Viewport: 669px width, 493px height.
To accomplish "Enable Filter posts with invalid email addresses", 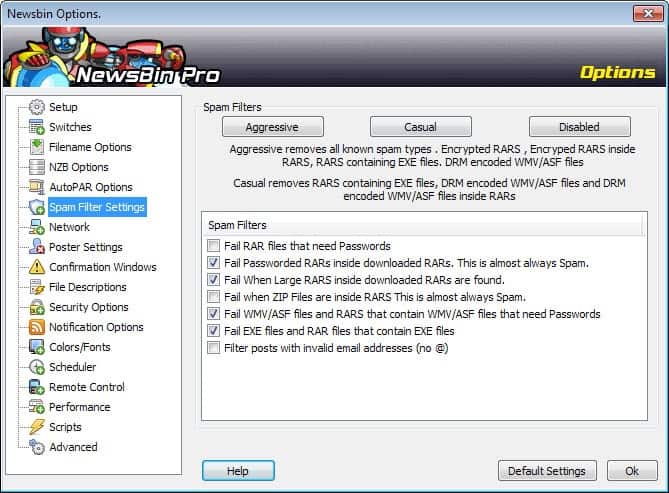I will pos(213,347).
